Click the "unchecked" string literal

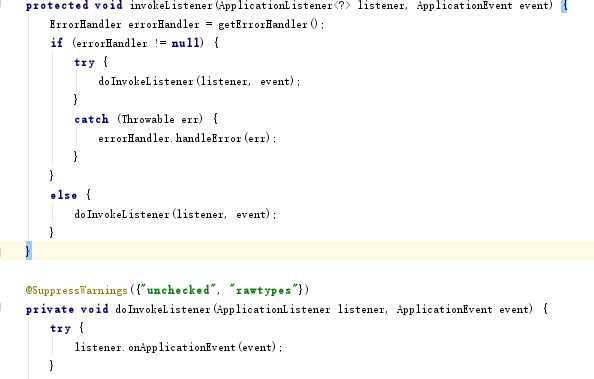[178, 290]
